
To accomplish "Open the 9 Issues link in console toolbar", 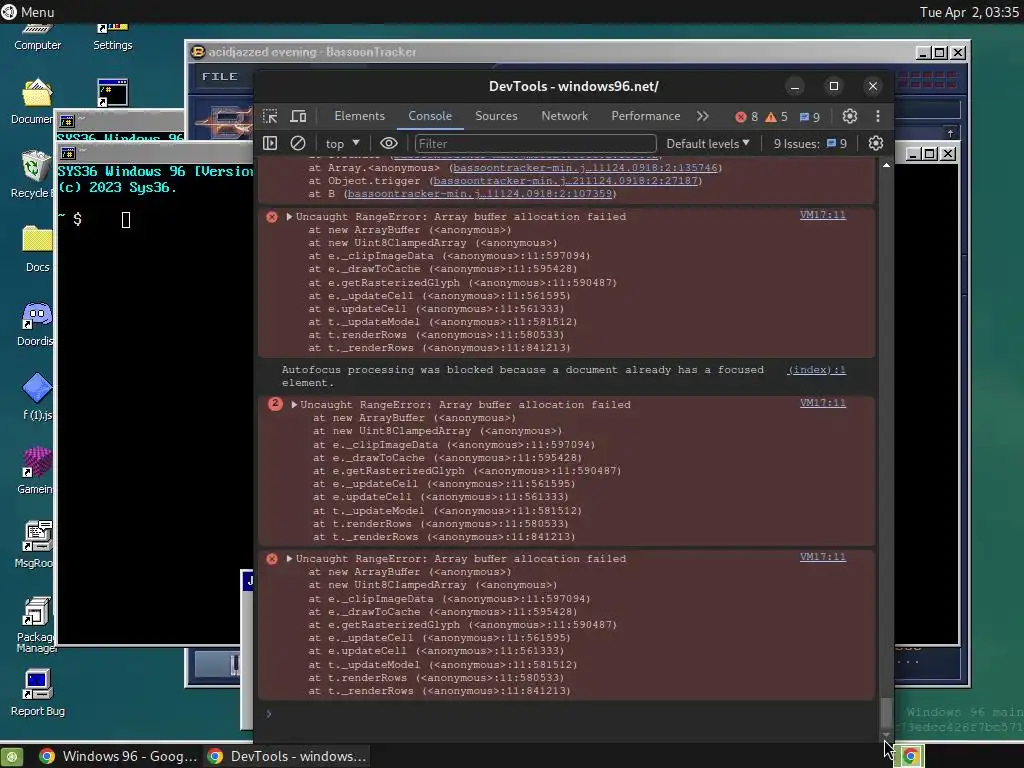I will (810, 144).
